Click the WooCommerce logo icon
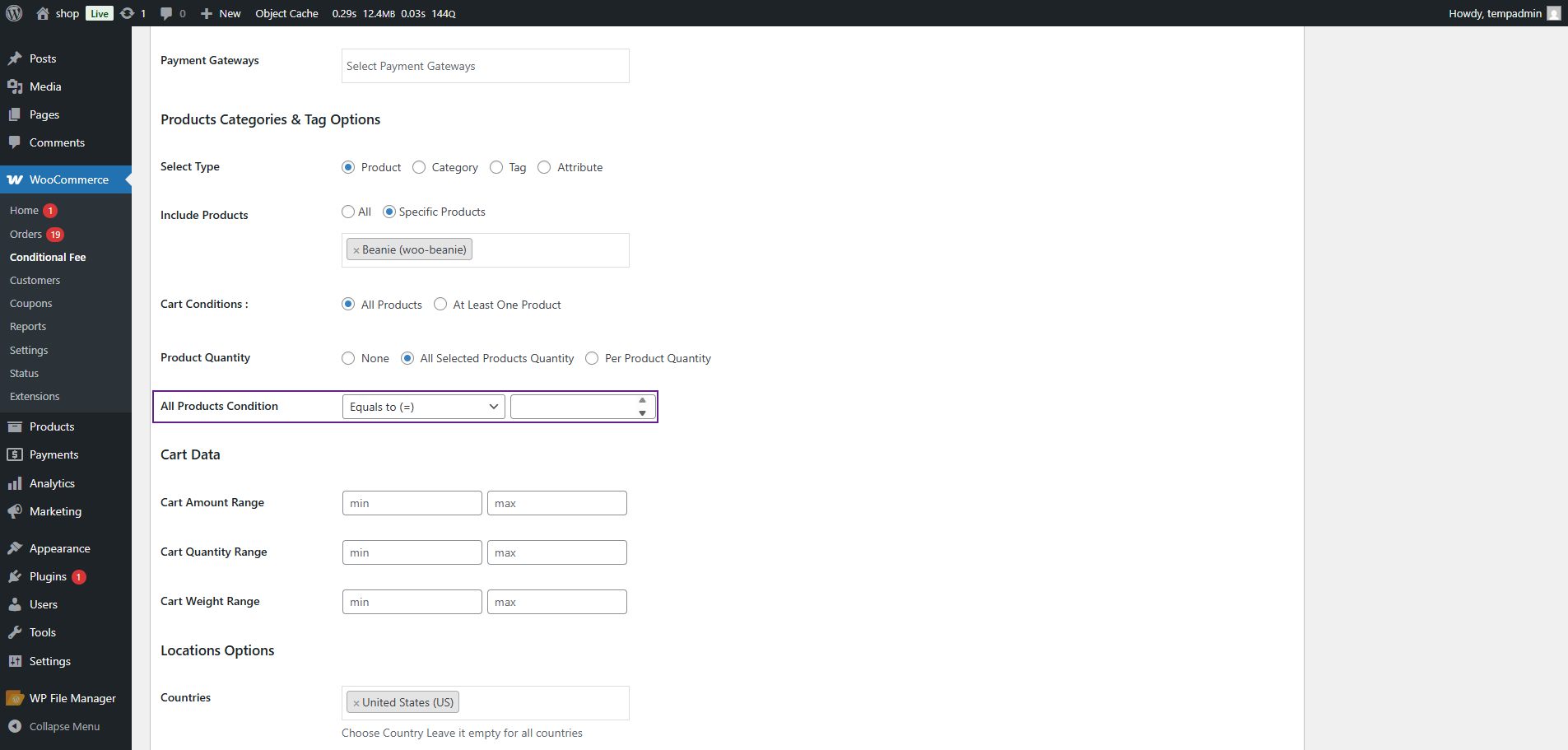 tap(15, 179)
